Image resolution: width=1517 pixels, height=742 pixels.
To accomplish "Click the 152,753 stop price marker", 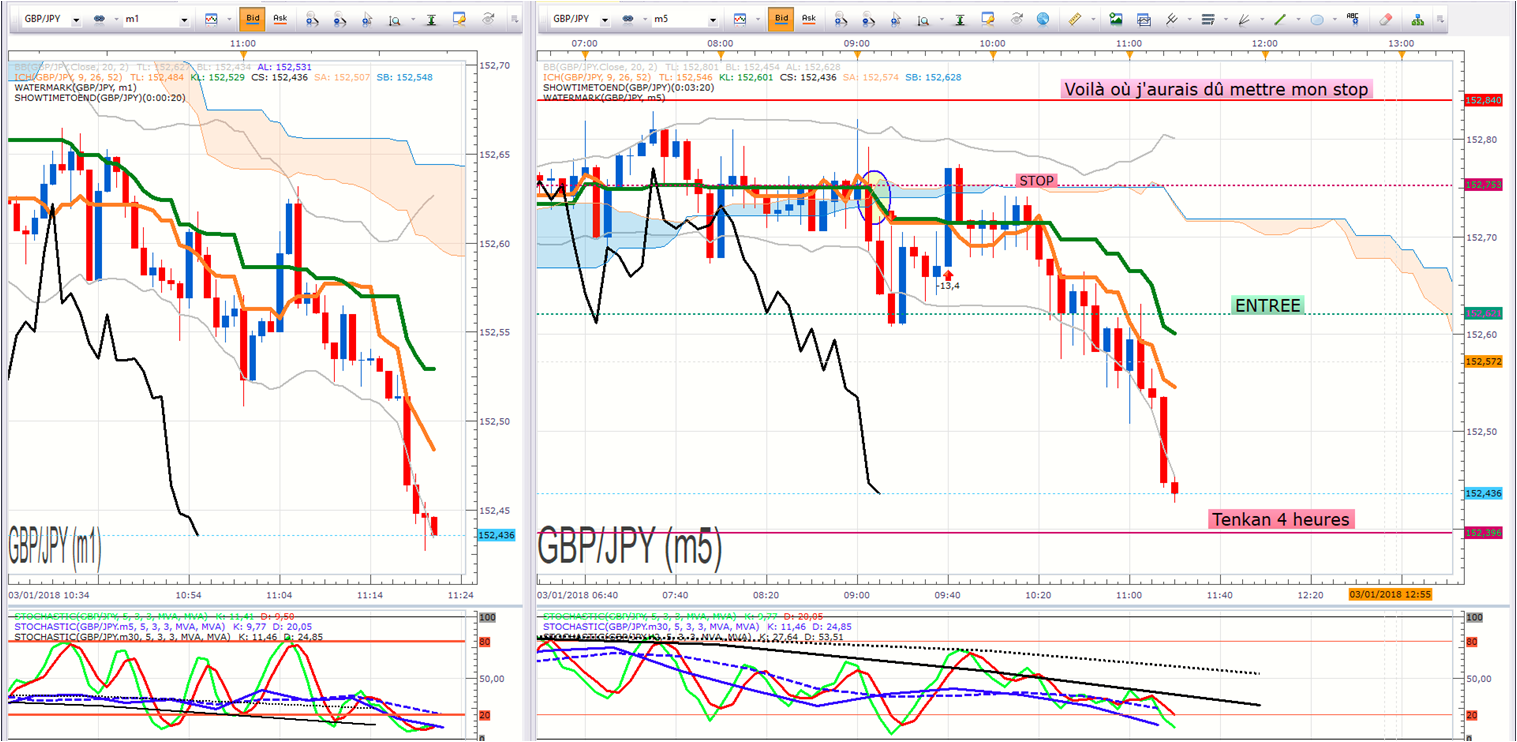I will pyautogui.click(x=1483, y=185).
